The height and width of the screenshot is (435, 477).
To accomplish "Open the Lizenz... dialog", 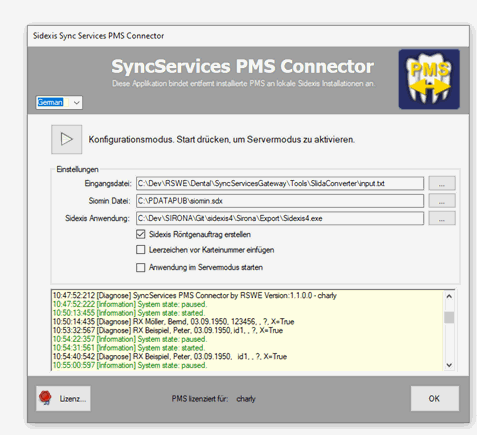I will coord(63,398).
